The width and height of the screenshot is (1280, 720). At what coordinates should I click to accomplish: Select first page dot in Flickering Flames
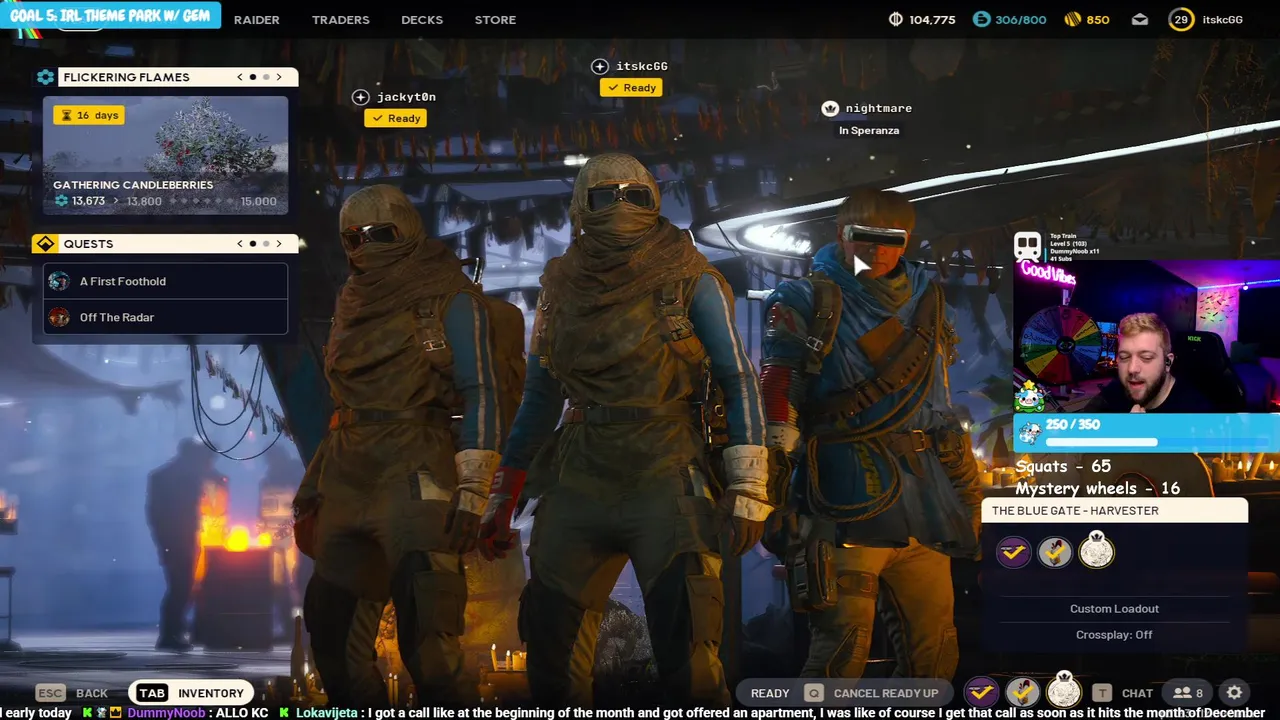[253, 77]
